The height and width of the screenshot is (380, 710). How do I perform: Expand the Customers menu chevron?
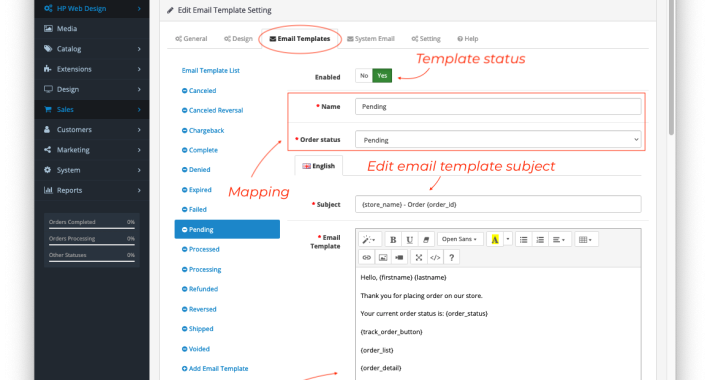coord(139,130)
